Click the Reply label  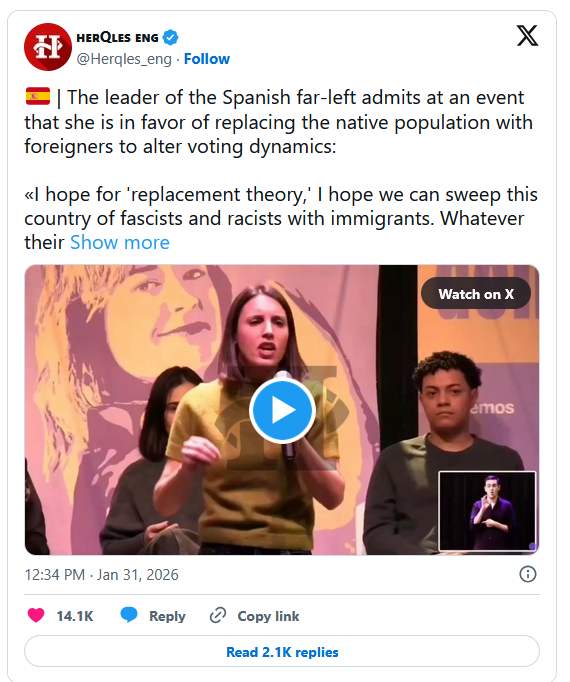[x=167, y=616]
